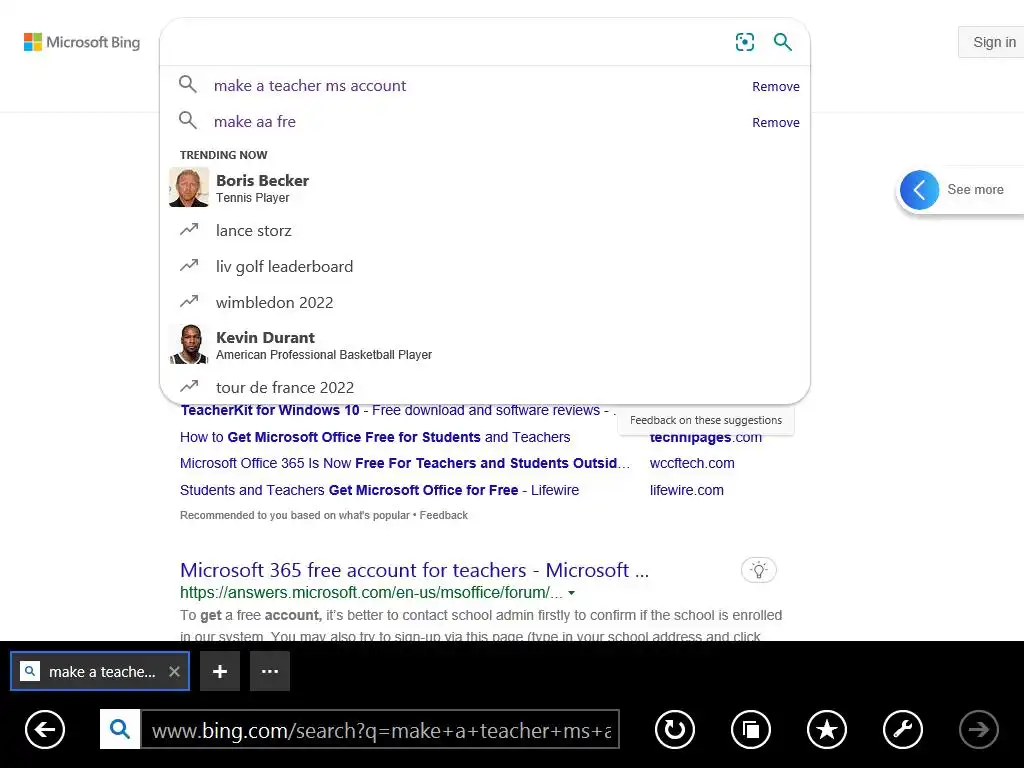1024x768 pixels.
Task: Click Sign in button
Action: [x=993, y=42]
